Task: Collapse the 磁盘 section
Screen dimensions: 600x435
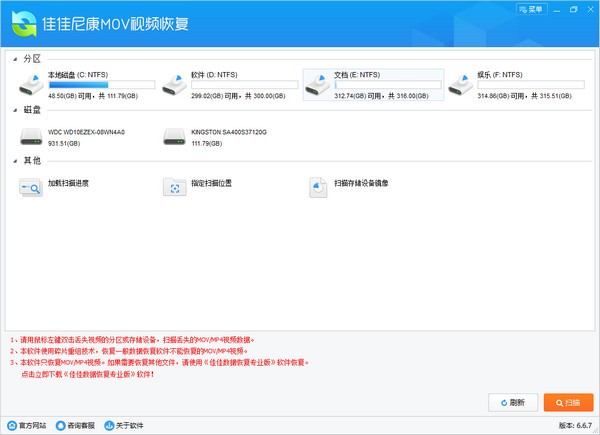Action: coord(13,110)
